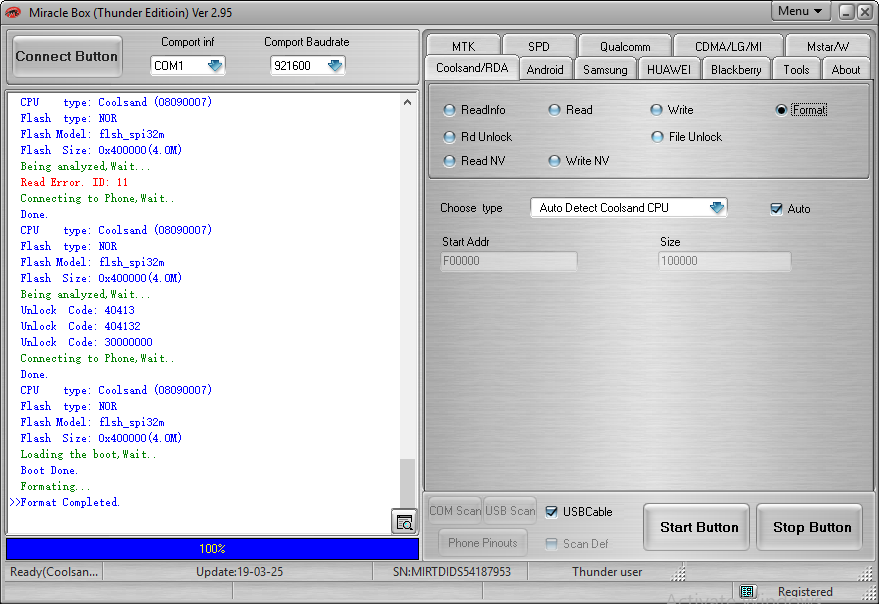Click the "Unlock Code: 40413" log line
The width and height of the screenshot is (879, 604).
[x=77, y=310]
